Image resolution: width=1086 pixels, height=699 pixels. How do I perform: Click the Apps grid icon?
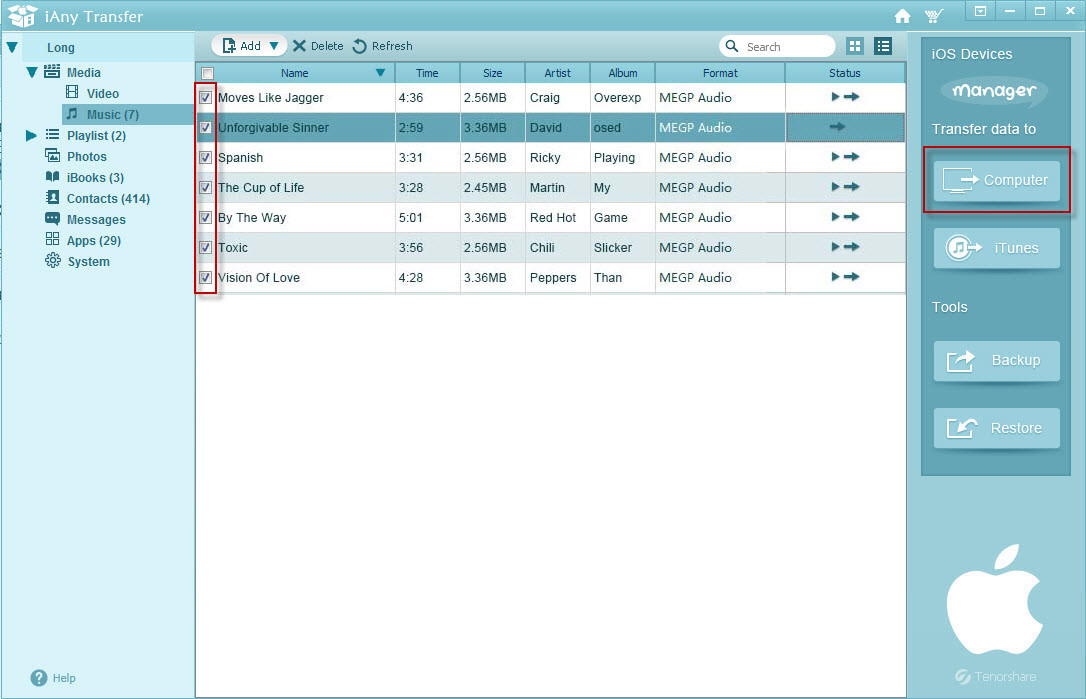click(52, 239)
